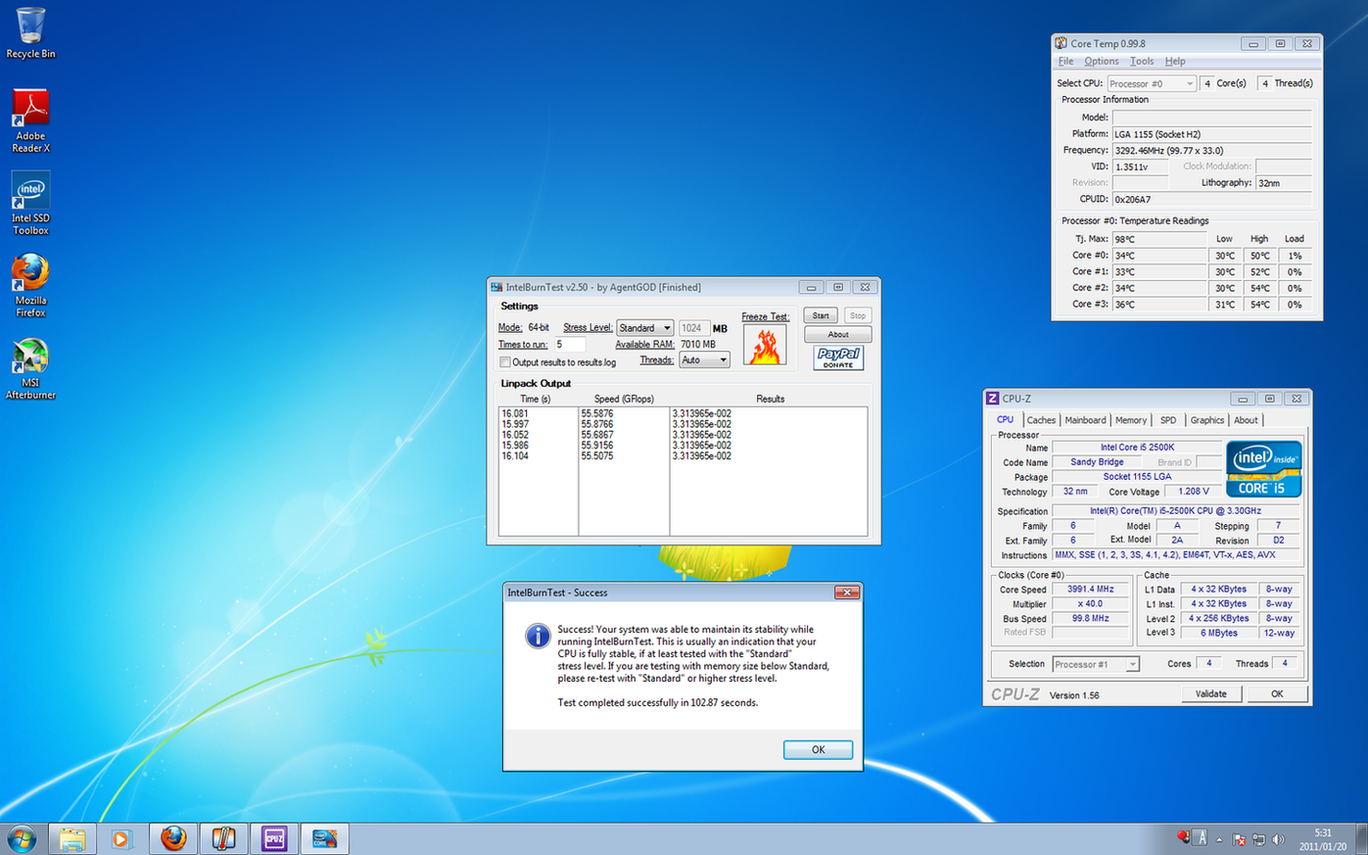Switch to Firefox on the taskbar
Image resolution: width=1368 pixels, height=855 pixels.
click(173, 838)
